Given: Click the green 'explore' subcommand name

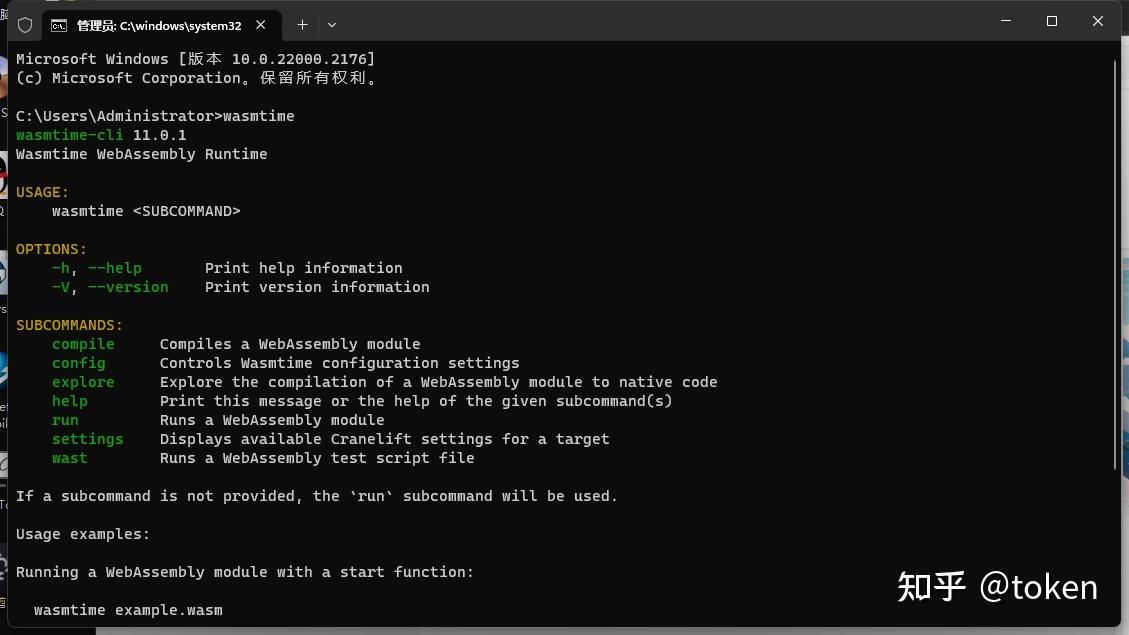Looking at the screenshot, I should [x=83, y=382].
